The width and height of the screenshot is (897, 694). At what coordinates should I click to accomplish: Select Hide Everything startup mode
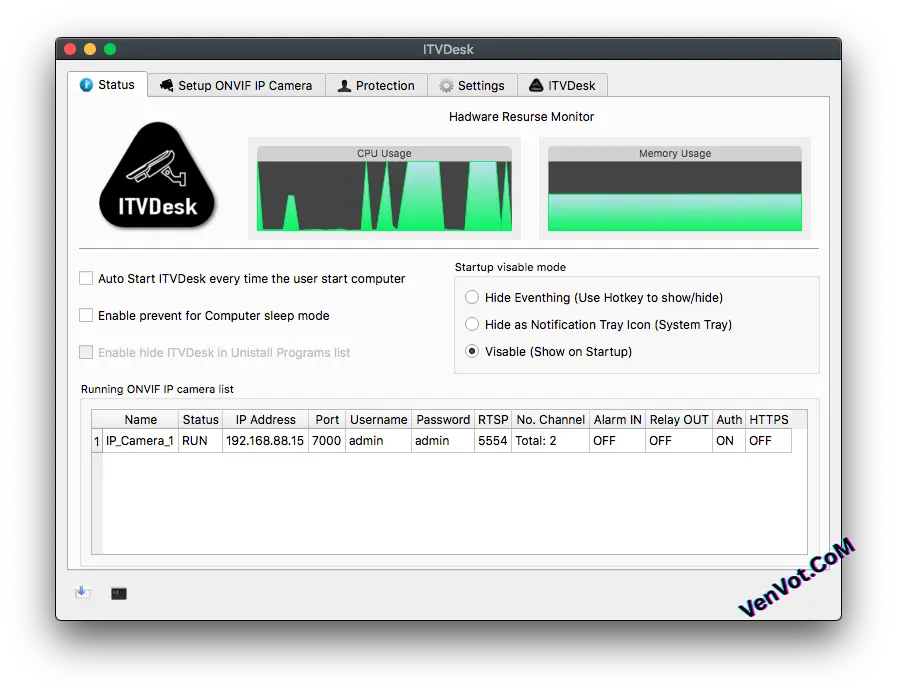click(471, 297)
